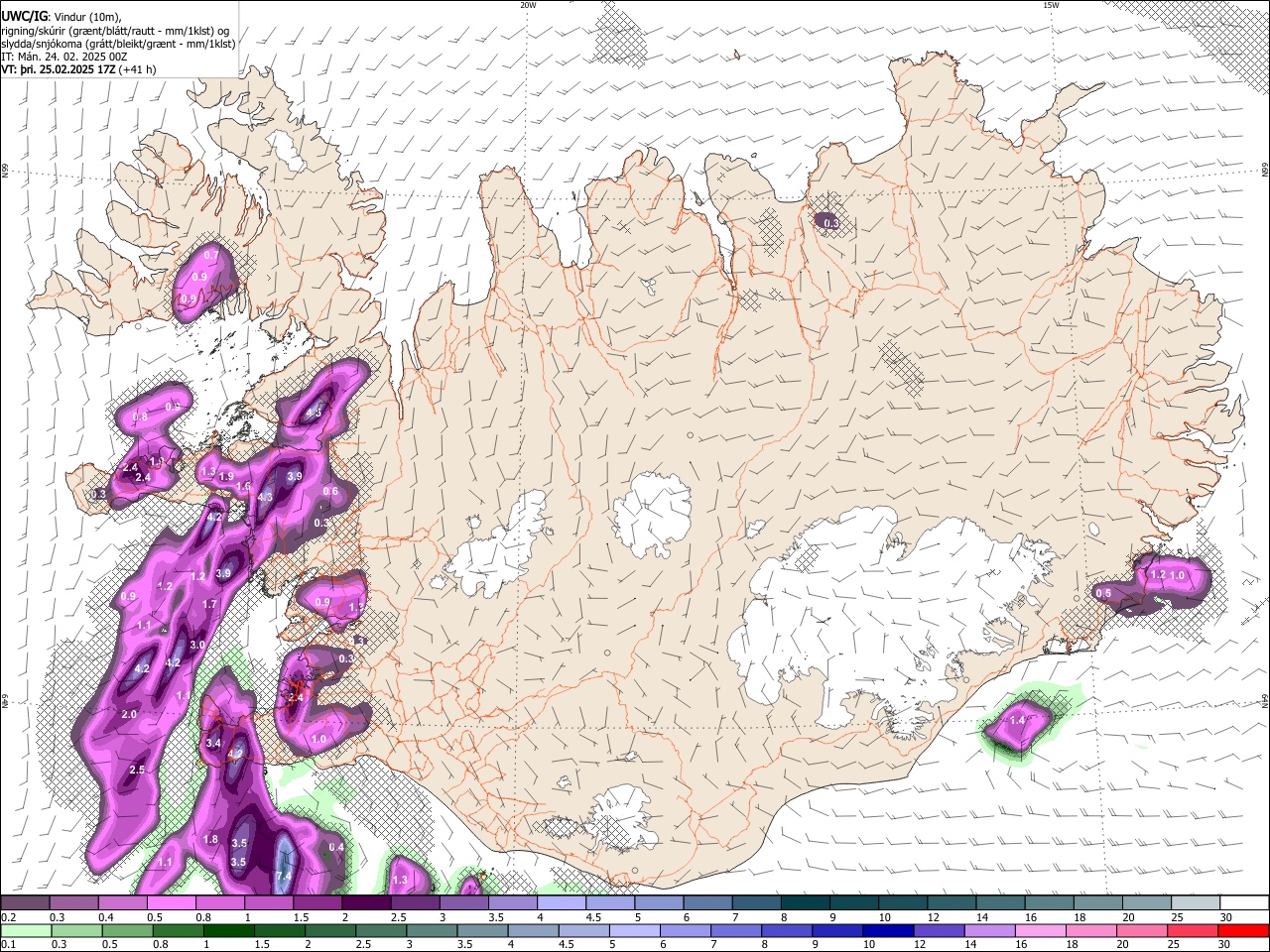Pick upper legend swatch between 12 and 14
The height and width of the screenshot is (952, 1270).
point(952,903)
